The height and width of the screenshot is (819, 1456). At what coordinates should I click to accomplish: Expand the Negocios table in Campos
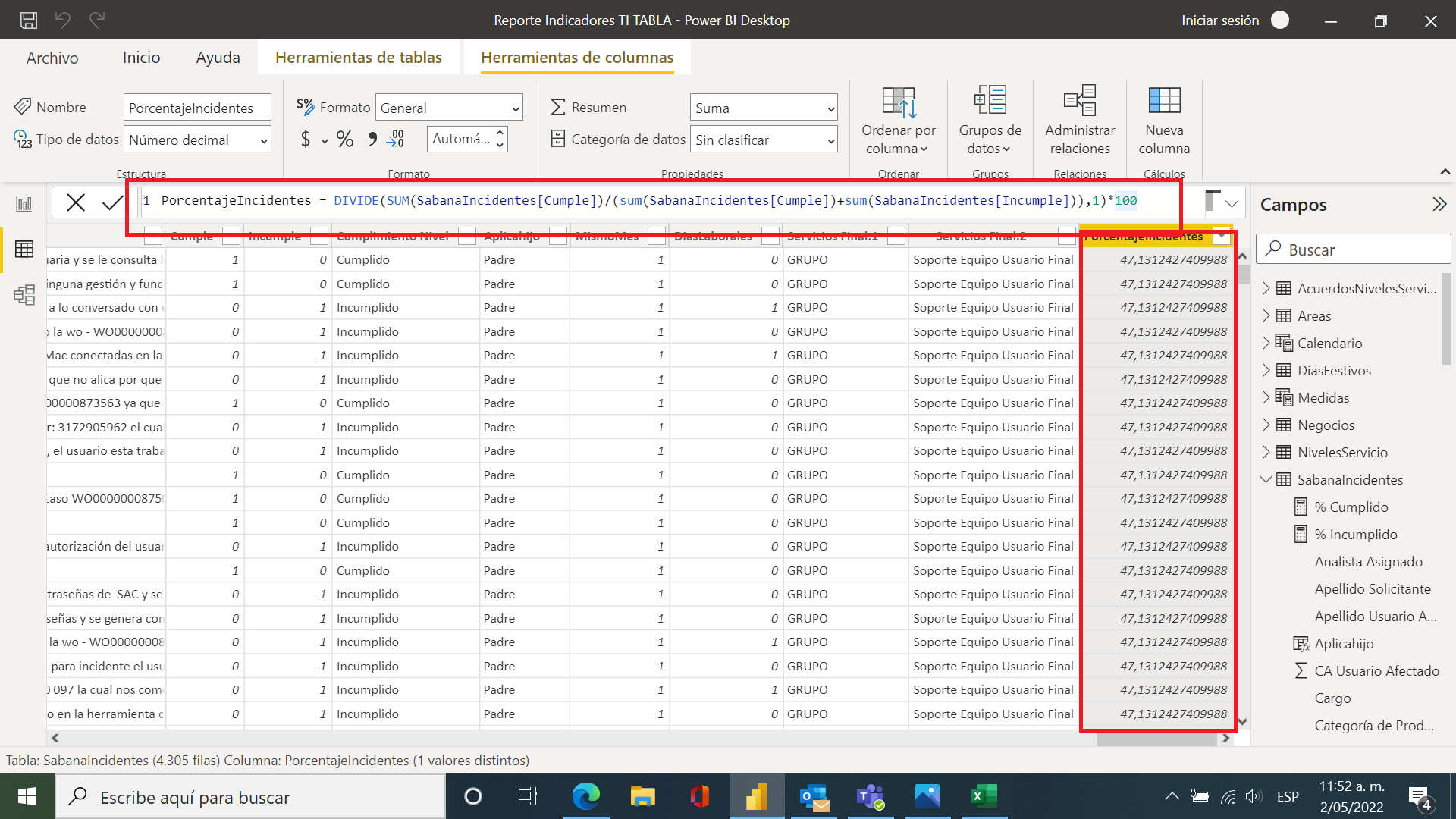[1266, 425]
